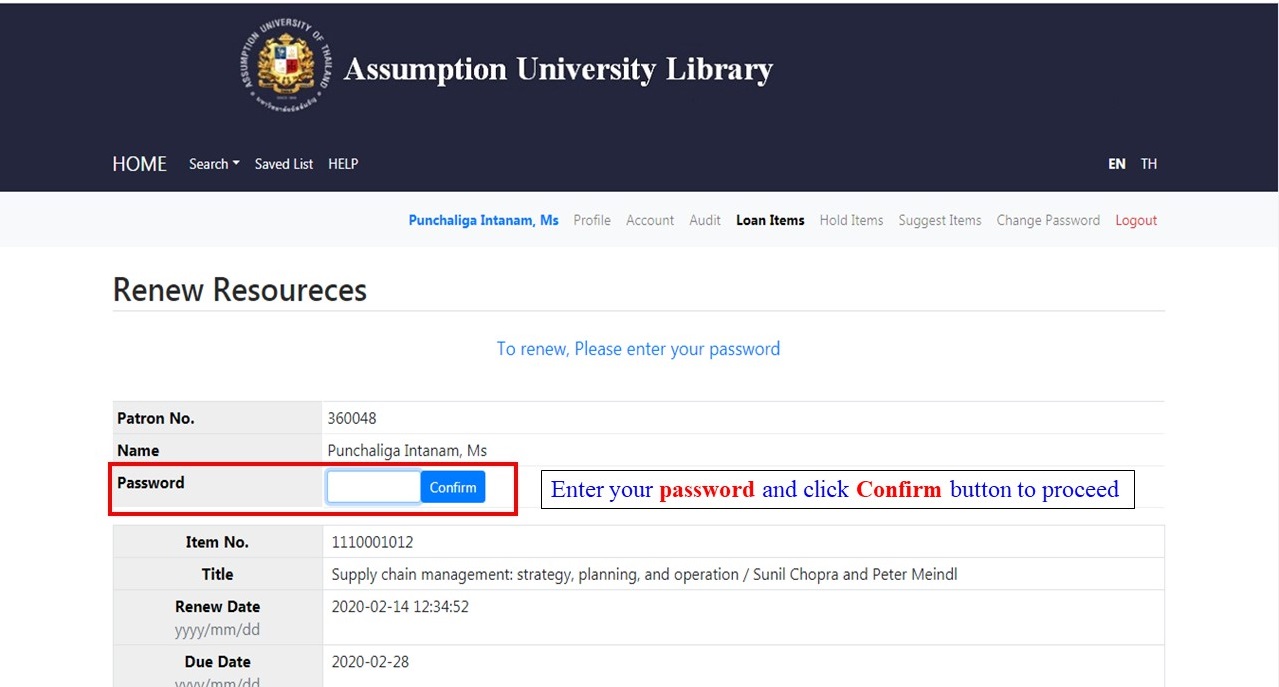Focus the Password input field
The width and height of the screenshot is (1279, 687).
(374, 487)
